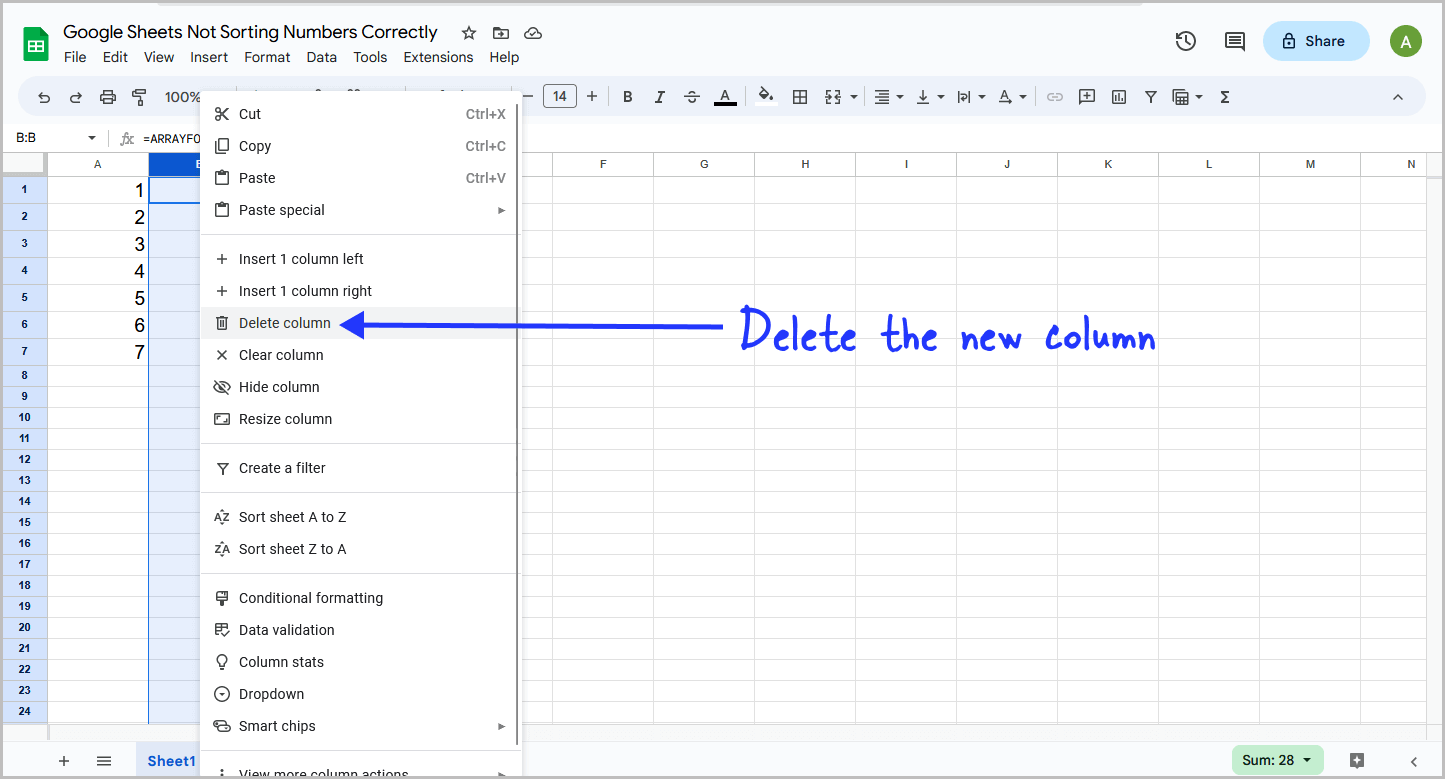Click the merge cells icon
Image resolution: width=1445 pixels, height=779 pixels.
(x=832, y=97)
